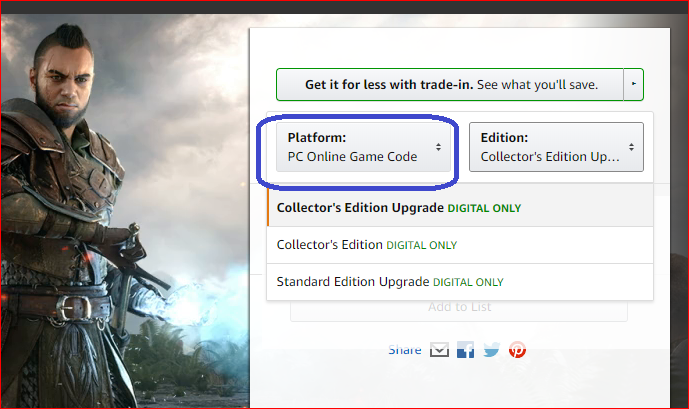Select Collector's Edition digital only option
689x409 pixels.
(x=460, y=245)
